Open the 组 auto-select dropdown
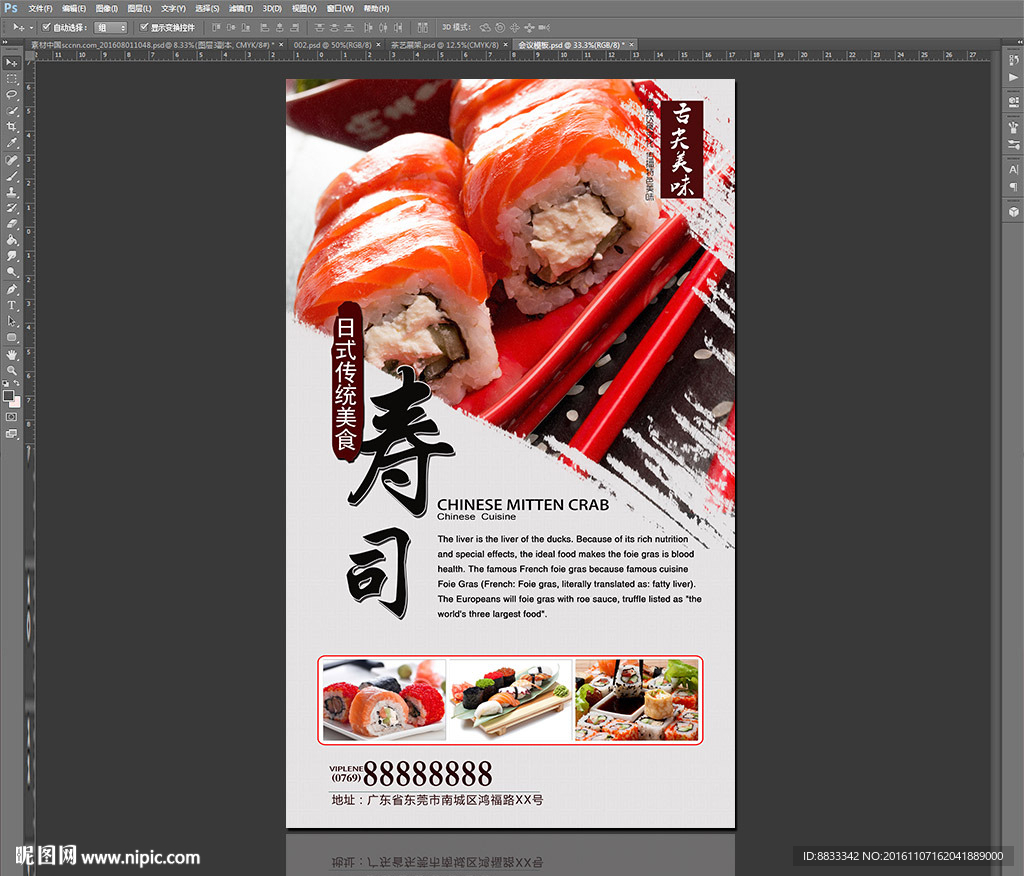The image size is (1024, 876). (110, 27)
